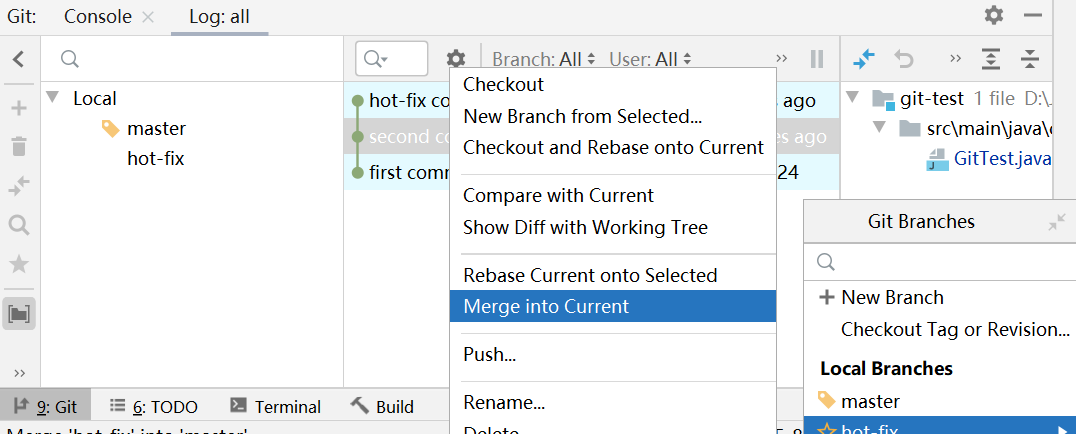Select the hot-fix commit row
The image size is (1076, 434).
[x=591, y=102]
